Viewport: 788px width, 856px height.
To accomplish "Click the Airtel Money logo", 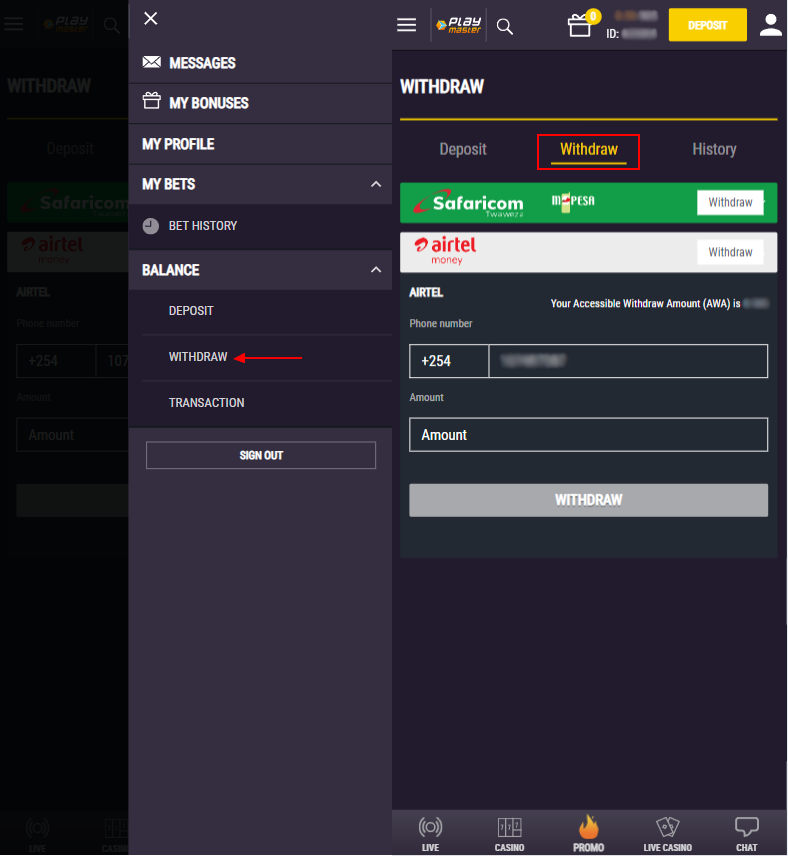I will [445, 251].
